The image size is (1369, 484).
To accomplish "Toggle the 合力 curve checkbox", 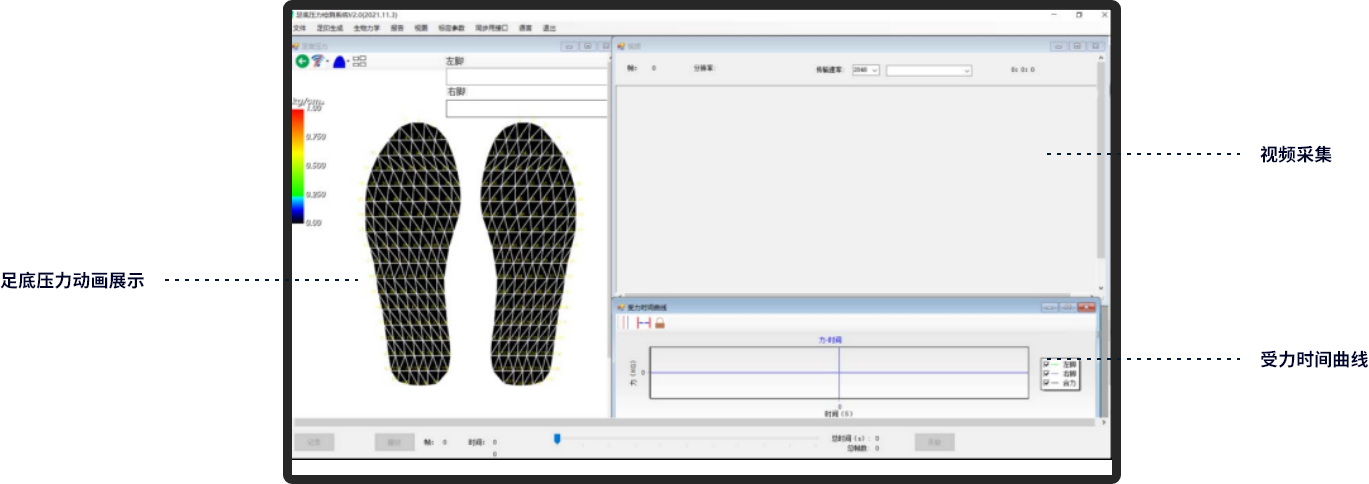I will click(x=1046, y=383).
